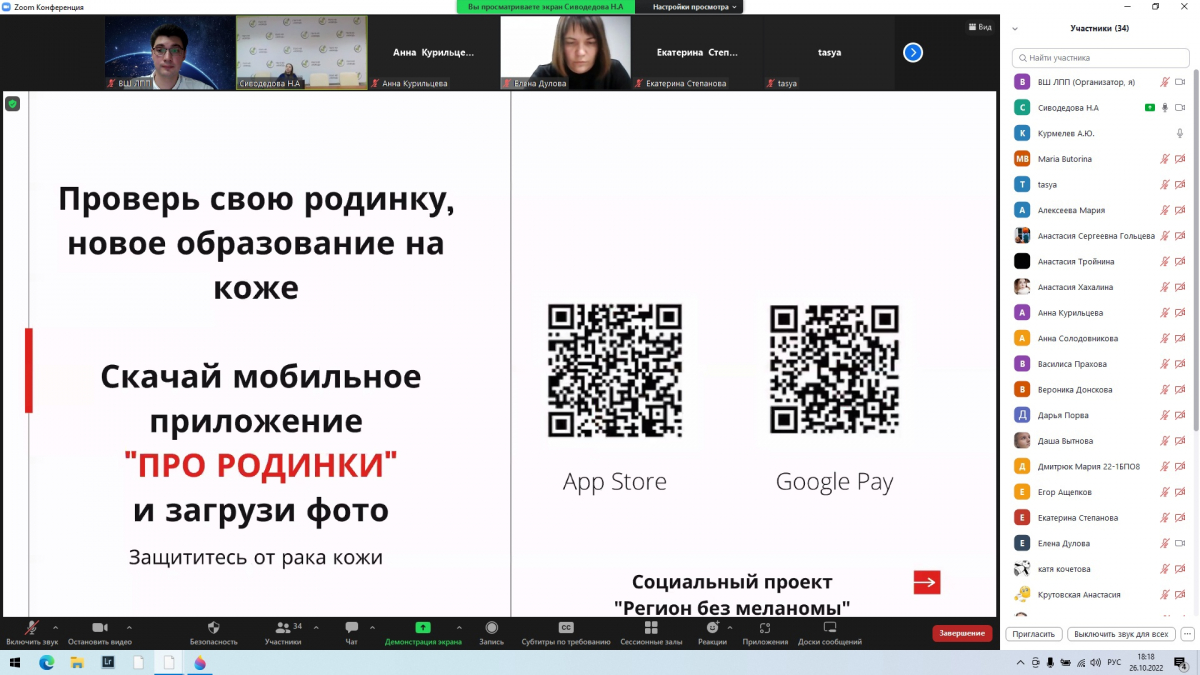
Task: Click App Store QR code on slide
Action: click(614, 371)
